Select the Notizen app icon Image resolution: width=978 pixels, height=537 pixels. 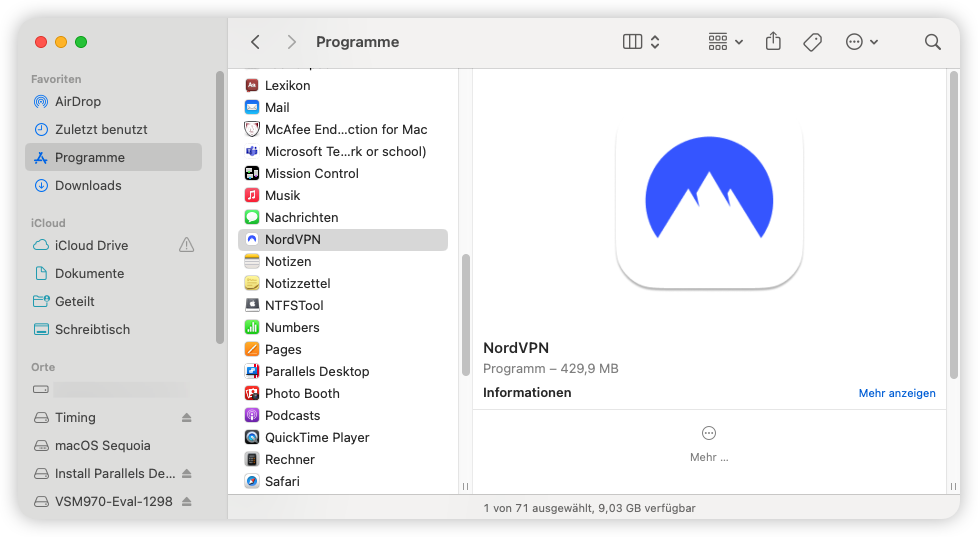[x=252, y=261]
